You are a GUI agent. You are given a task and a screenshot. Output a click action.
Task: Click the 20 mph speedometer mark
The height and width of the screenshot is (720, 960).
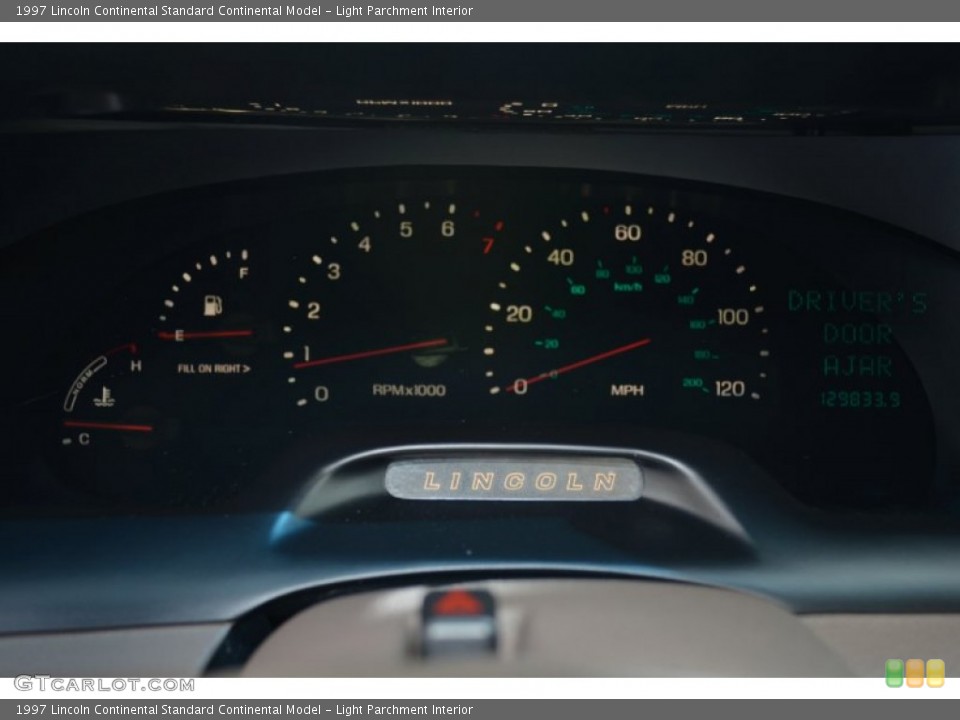coord(519,314)
